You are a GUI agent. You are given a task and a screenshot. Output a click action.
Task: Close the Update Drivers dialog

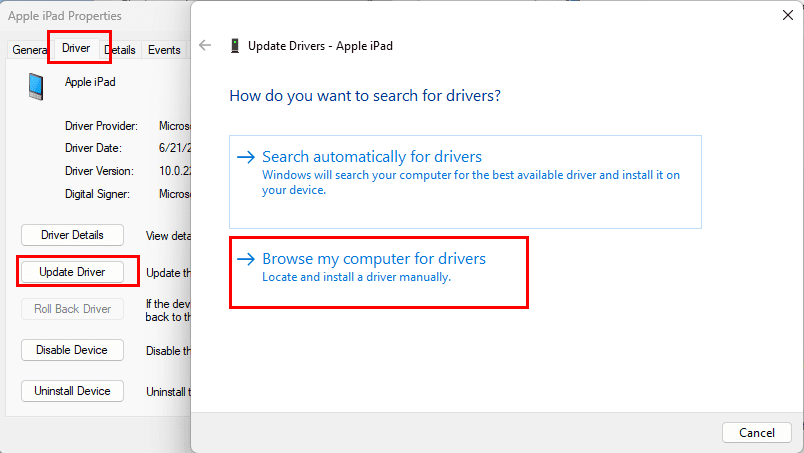pyautogui.click(x=788, y=15)
